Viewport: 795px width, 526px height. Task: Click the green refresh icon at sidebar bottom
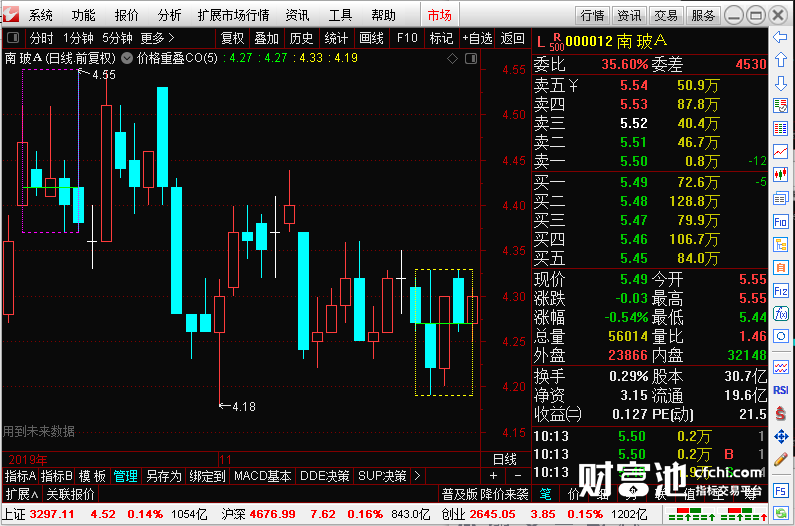[x=780, y=513]
